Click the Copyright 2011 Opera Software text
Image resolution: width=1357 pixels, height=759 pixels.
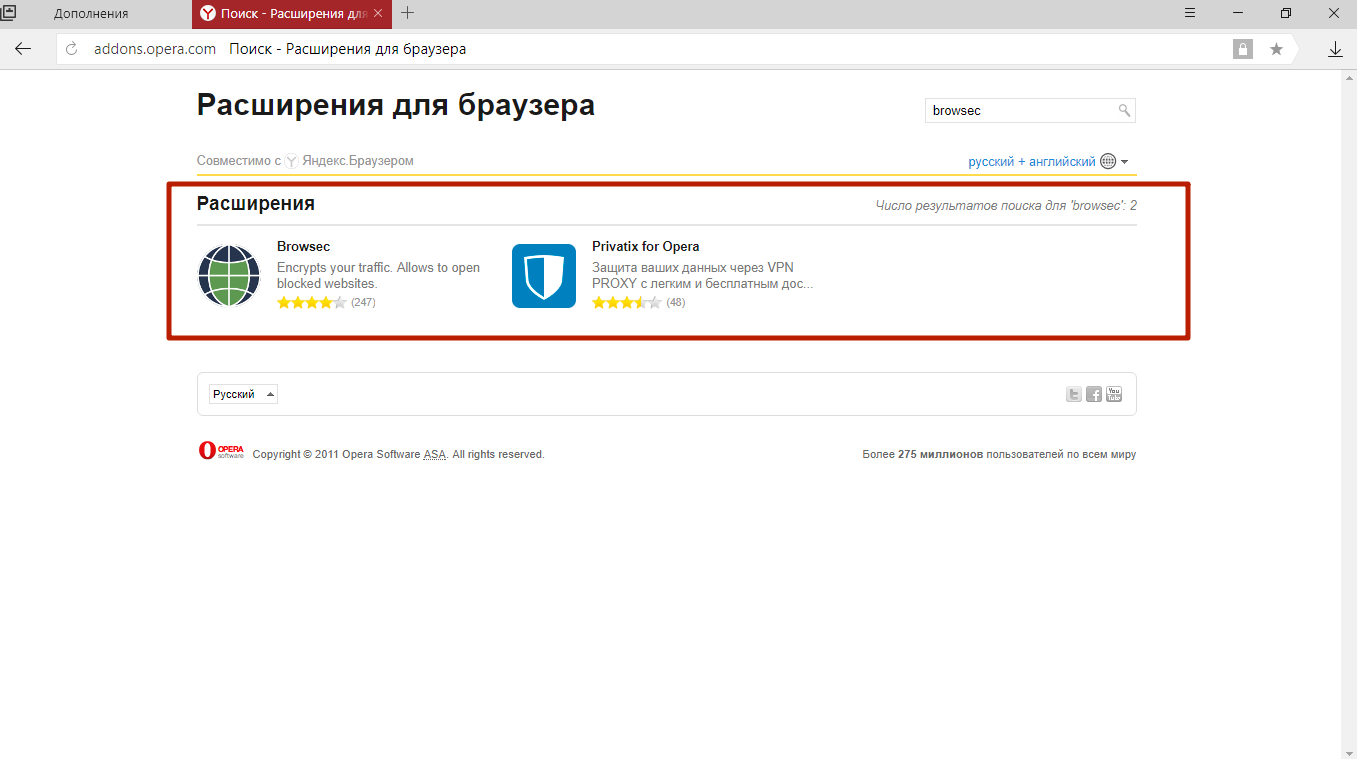(398, 454)
